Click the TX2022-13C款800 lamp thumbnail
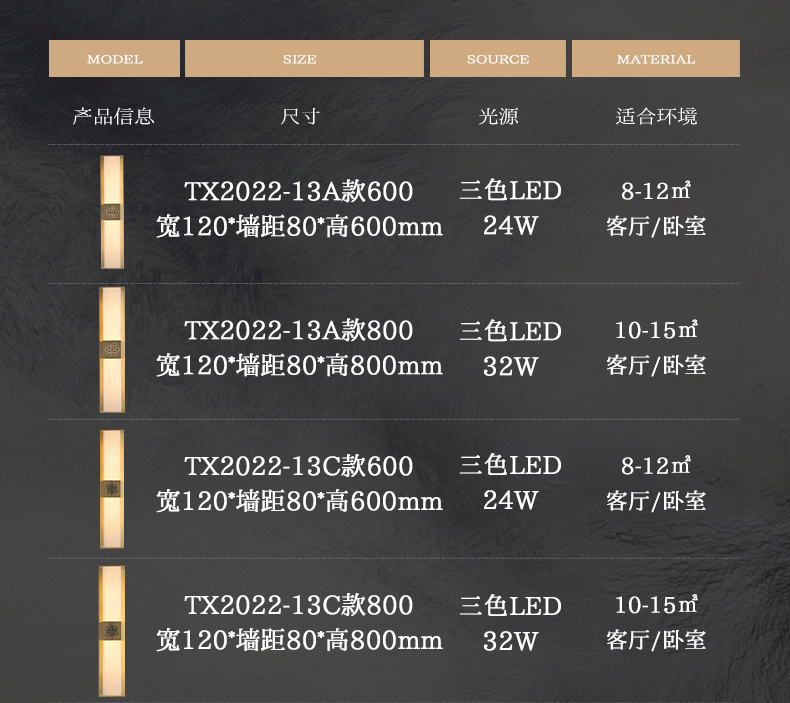Screen dimensions: 790x703 (x=111, y=630)
